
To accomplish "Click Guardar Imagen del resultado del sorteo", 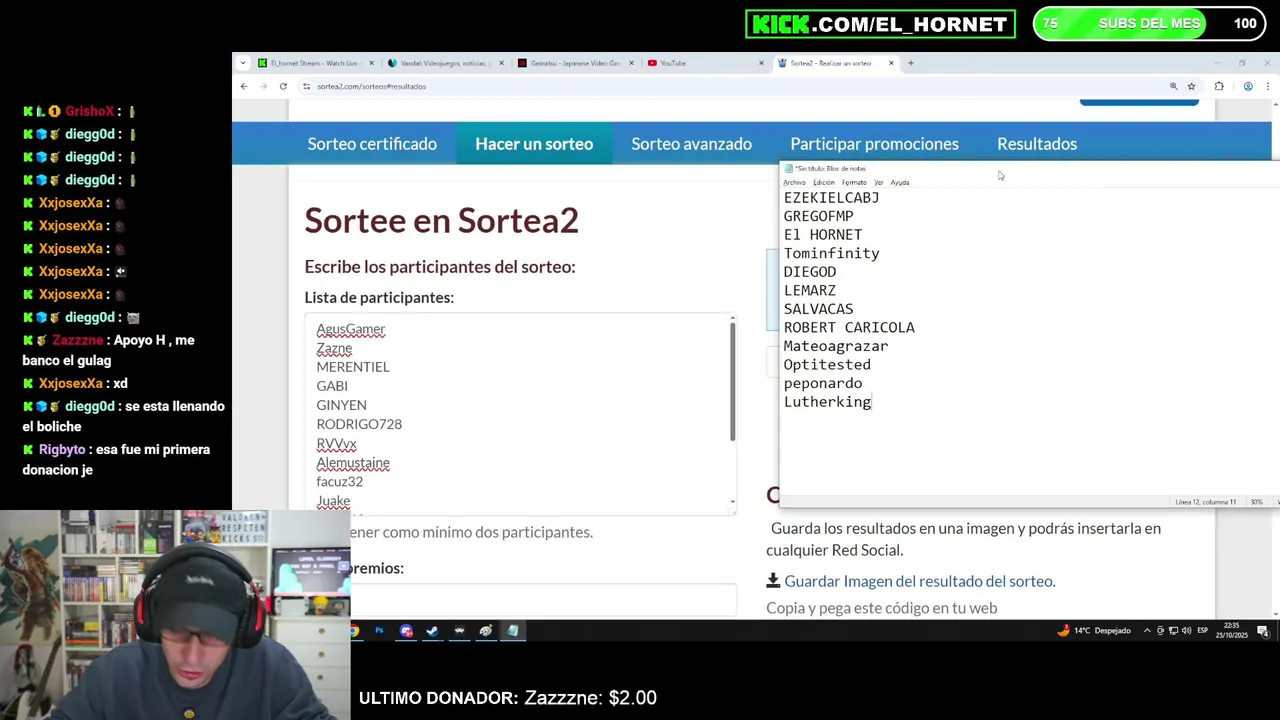I will click(919, 581).
